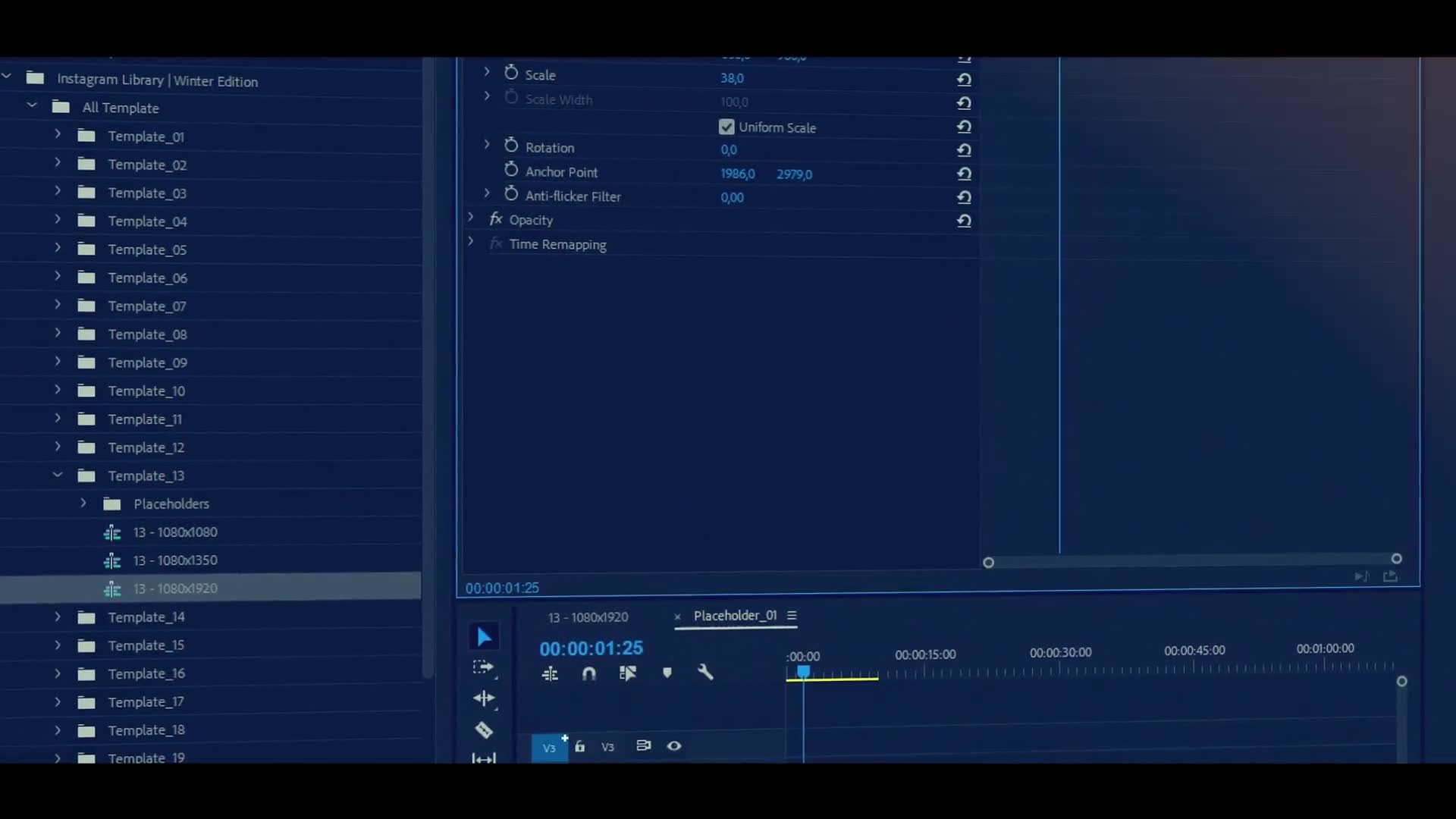Expand the Rotation property

pos(487,145)
